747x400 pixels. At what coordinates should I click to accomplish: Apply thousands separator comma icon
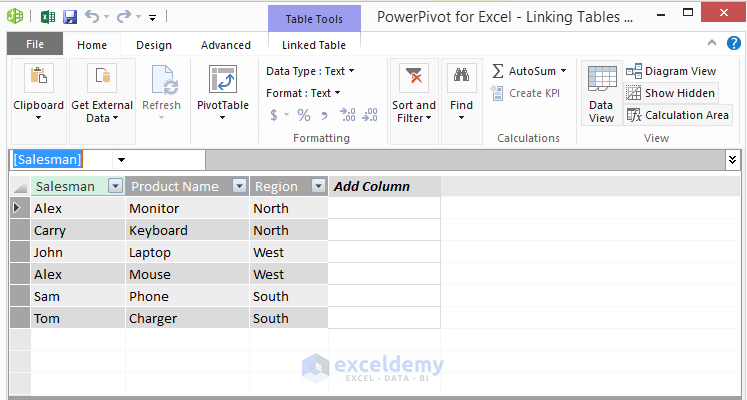pos(324,115)
